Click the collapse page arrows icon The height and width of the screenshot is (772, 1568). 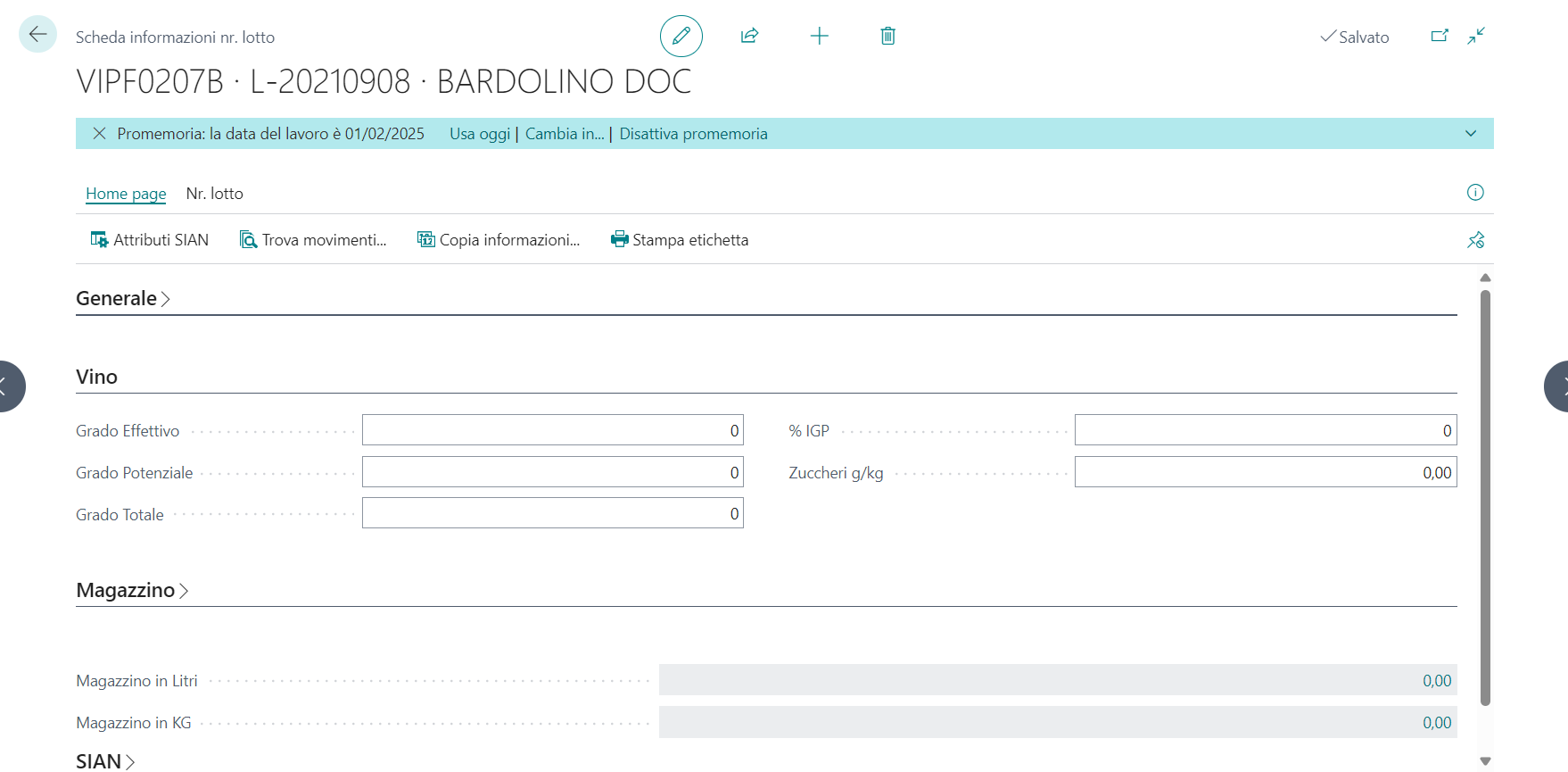(1476, 37)
